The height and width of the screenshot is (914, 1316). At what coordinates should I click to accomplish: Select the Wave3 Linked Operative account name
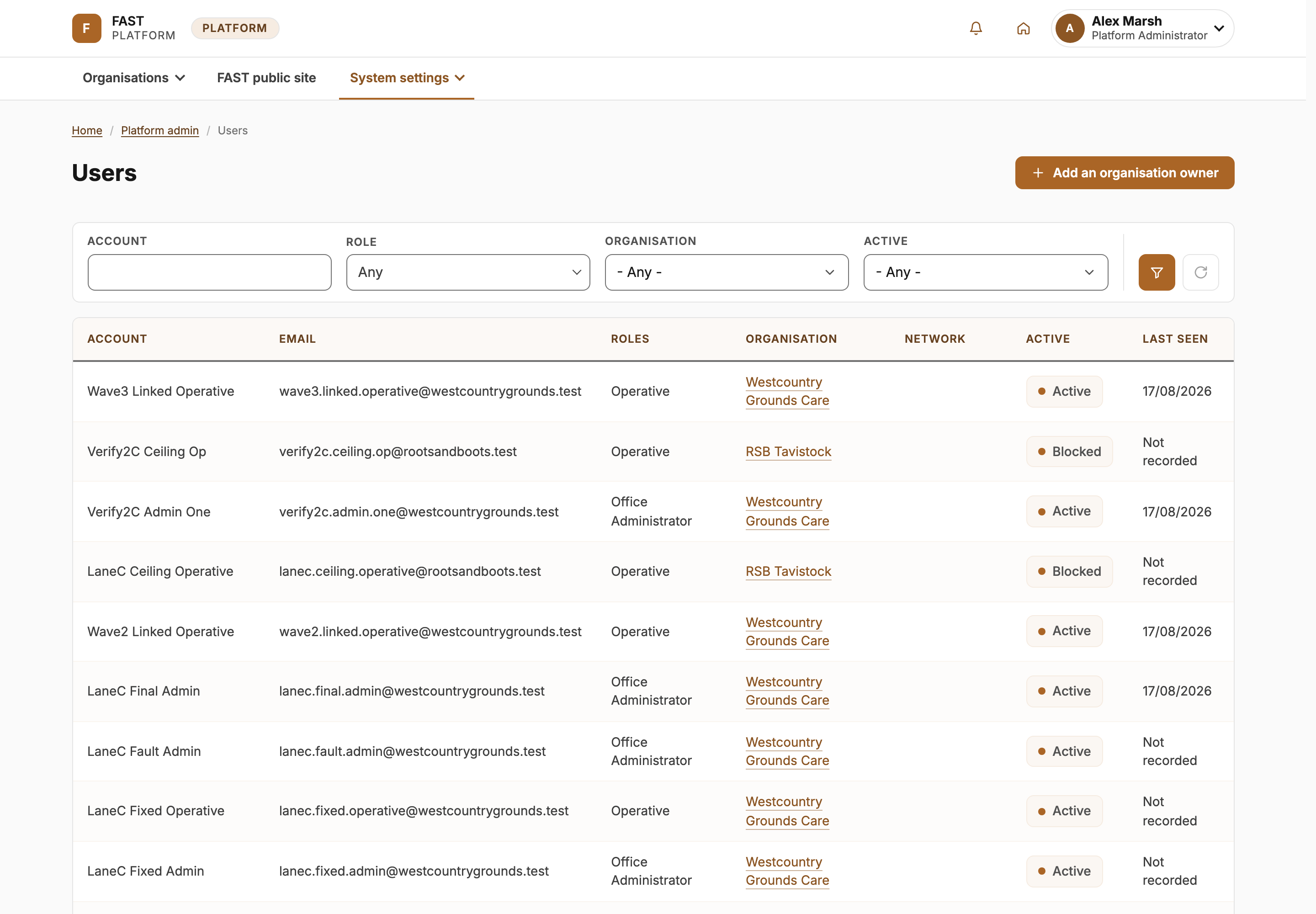pyautogui.click(x=160, y=391)
